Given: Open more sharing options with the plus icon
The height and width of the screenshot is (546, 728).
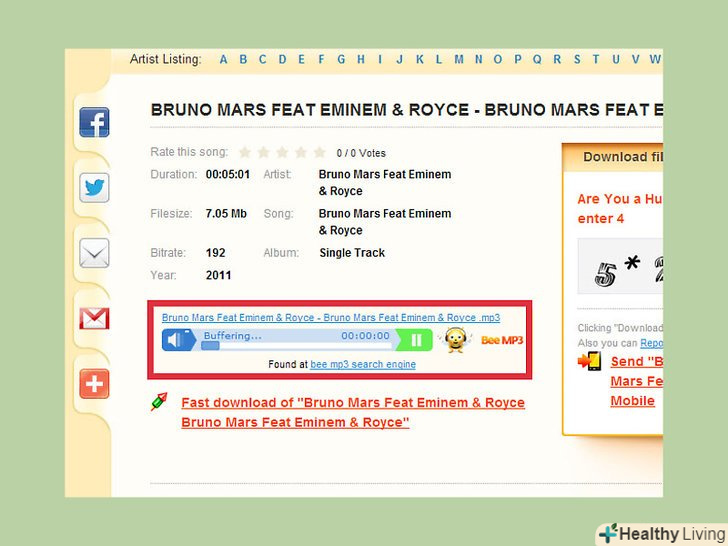Looking at the screenshot, I should coord(94,384).
